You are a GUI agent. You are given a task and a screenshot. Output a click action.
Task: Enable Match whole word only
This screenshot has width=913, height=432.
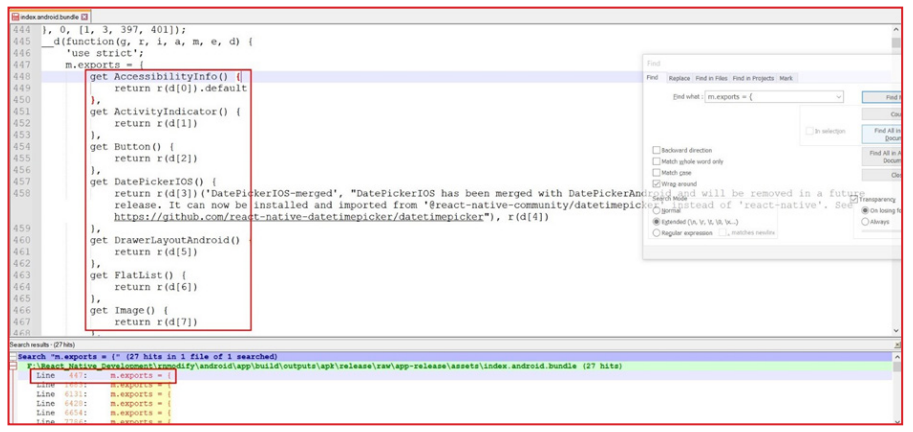657,161
